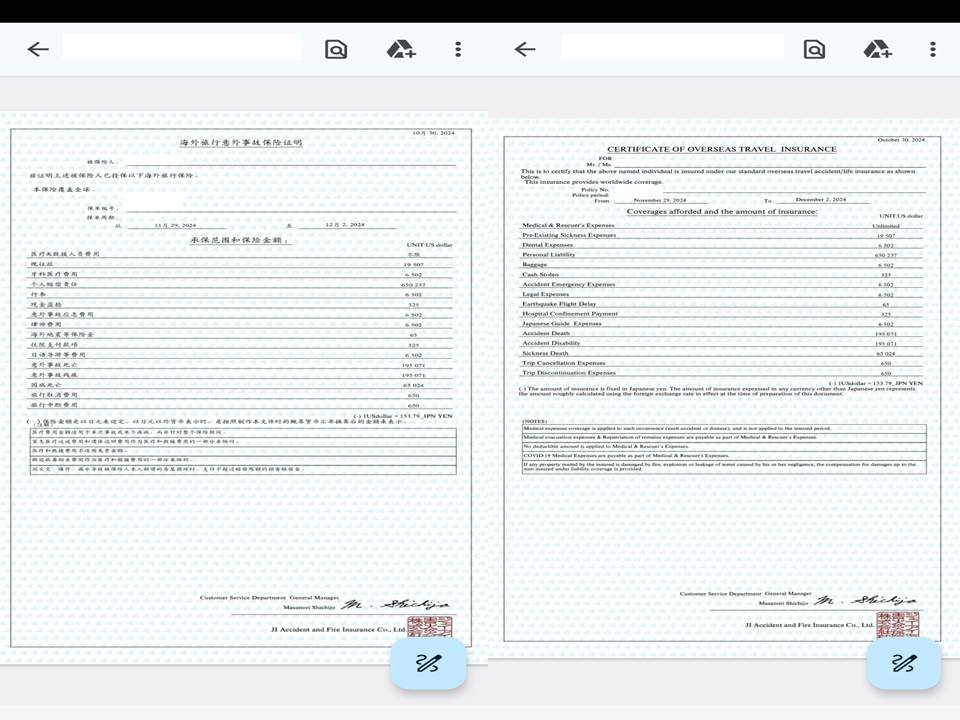Click the 'Medical & Rescuer's Expenses' row label
The height and width of the screenshot is (720, 960).
[x=568, y=225]
